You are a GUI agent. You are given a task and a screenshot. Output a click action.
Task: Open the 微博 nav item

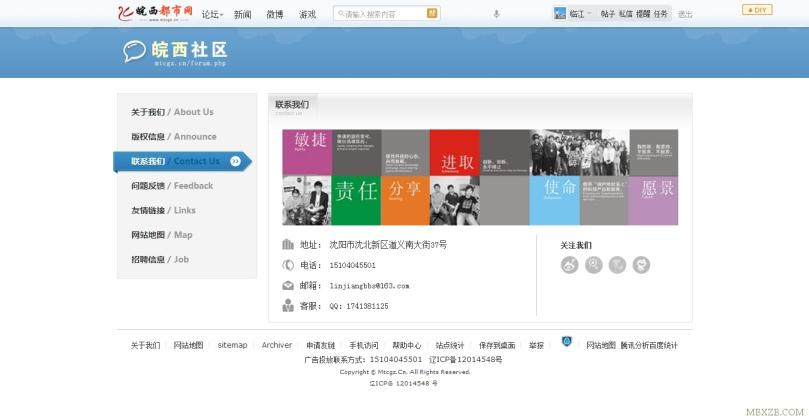(x=275, y=14)
